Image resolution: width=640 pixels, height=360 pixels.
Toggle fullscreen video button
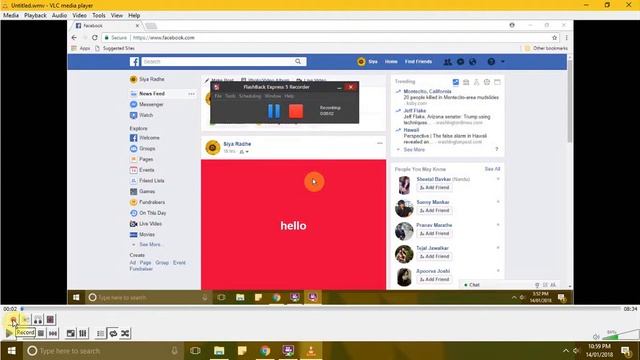click(71, 333)
